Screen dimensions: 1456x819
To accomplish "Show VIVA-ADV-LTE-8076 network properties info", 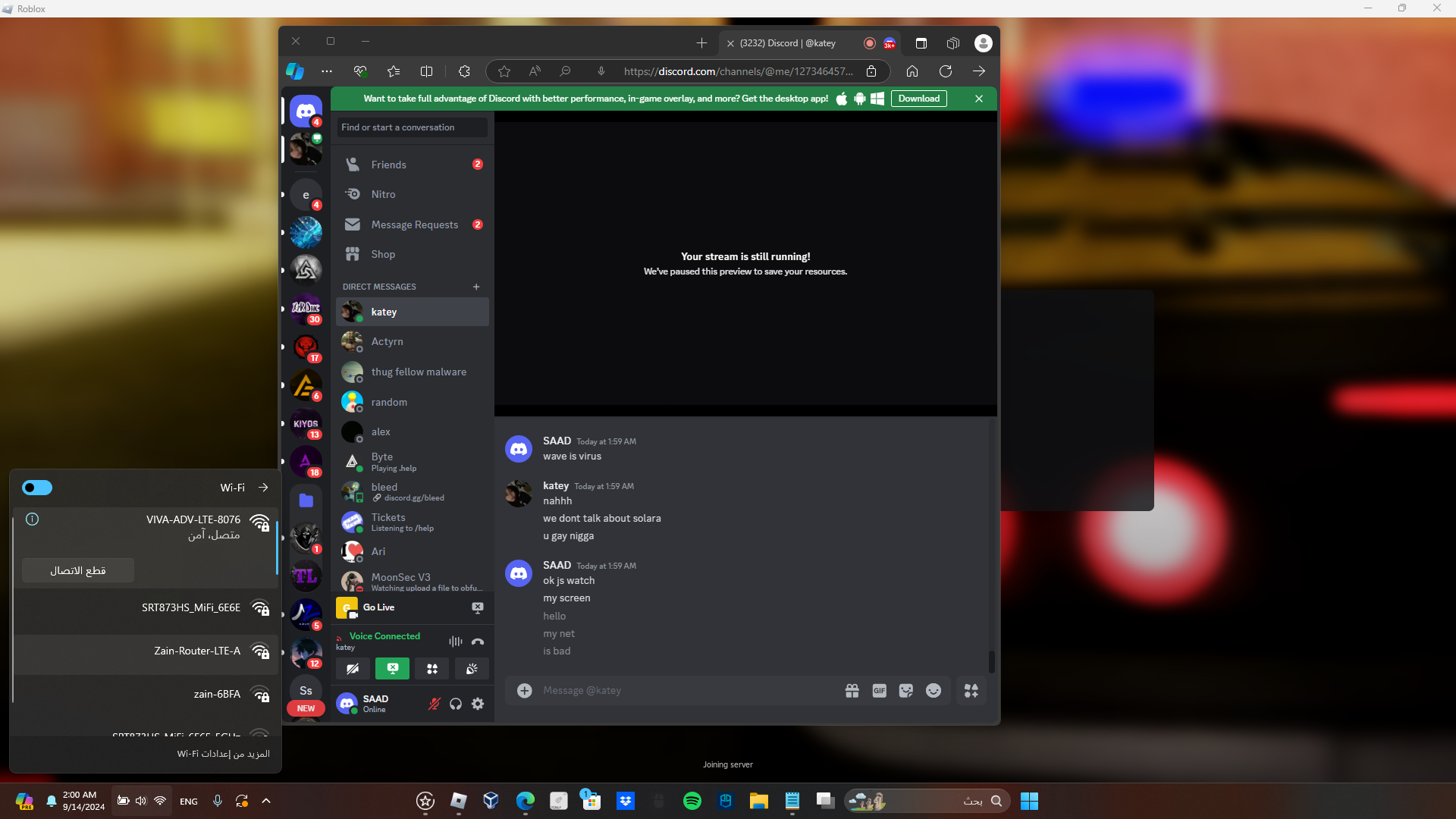I will (x=33, y=519).
